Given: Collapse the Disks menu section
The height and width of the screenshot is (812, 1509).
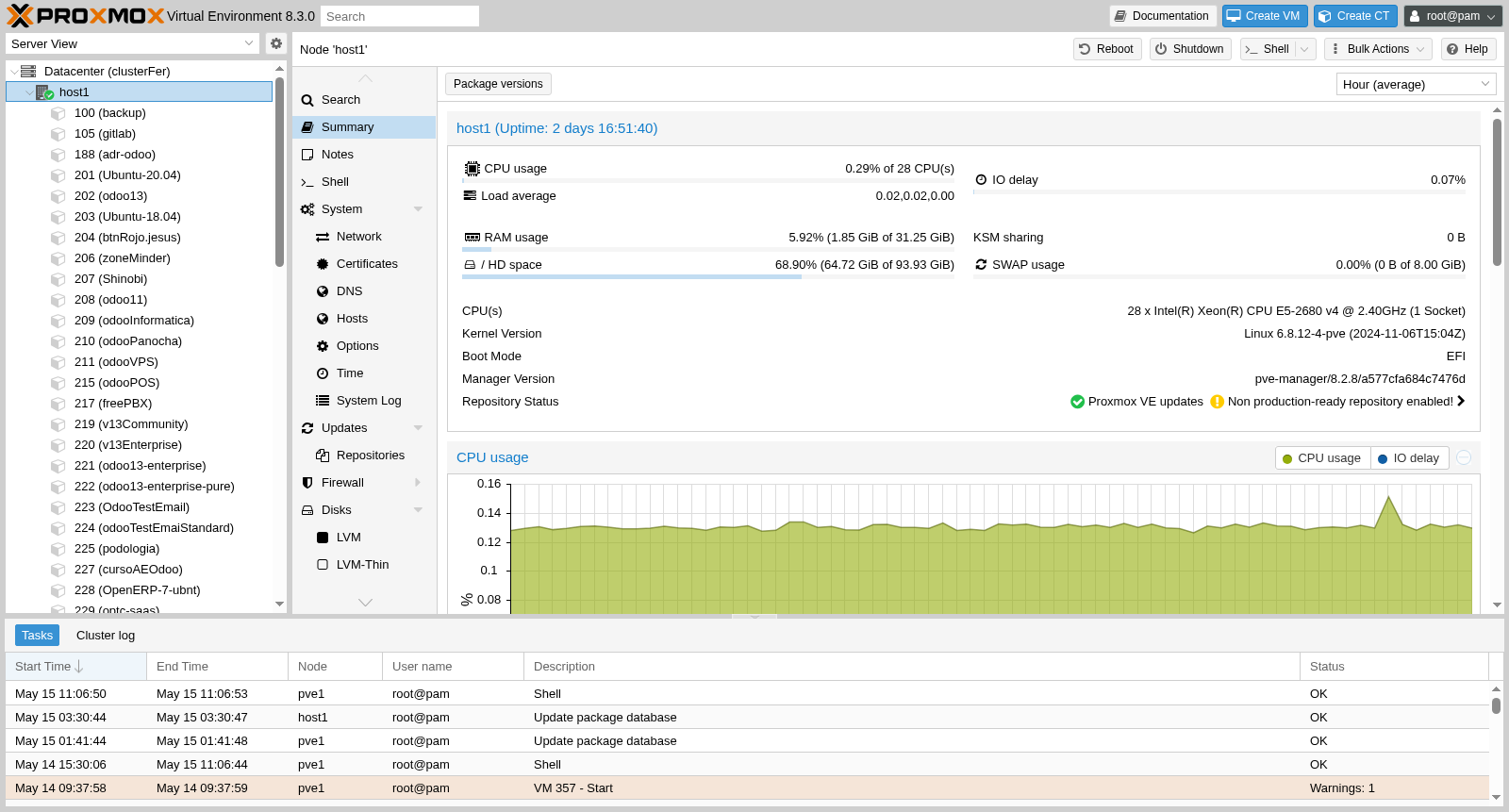Looking at the screenshot, I should coord(418,510).
